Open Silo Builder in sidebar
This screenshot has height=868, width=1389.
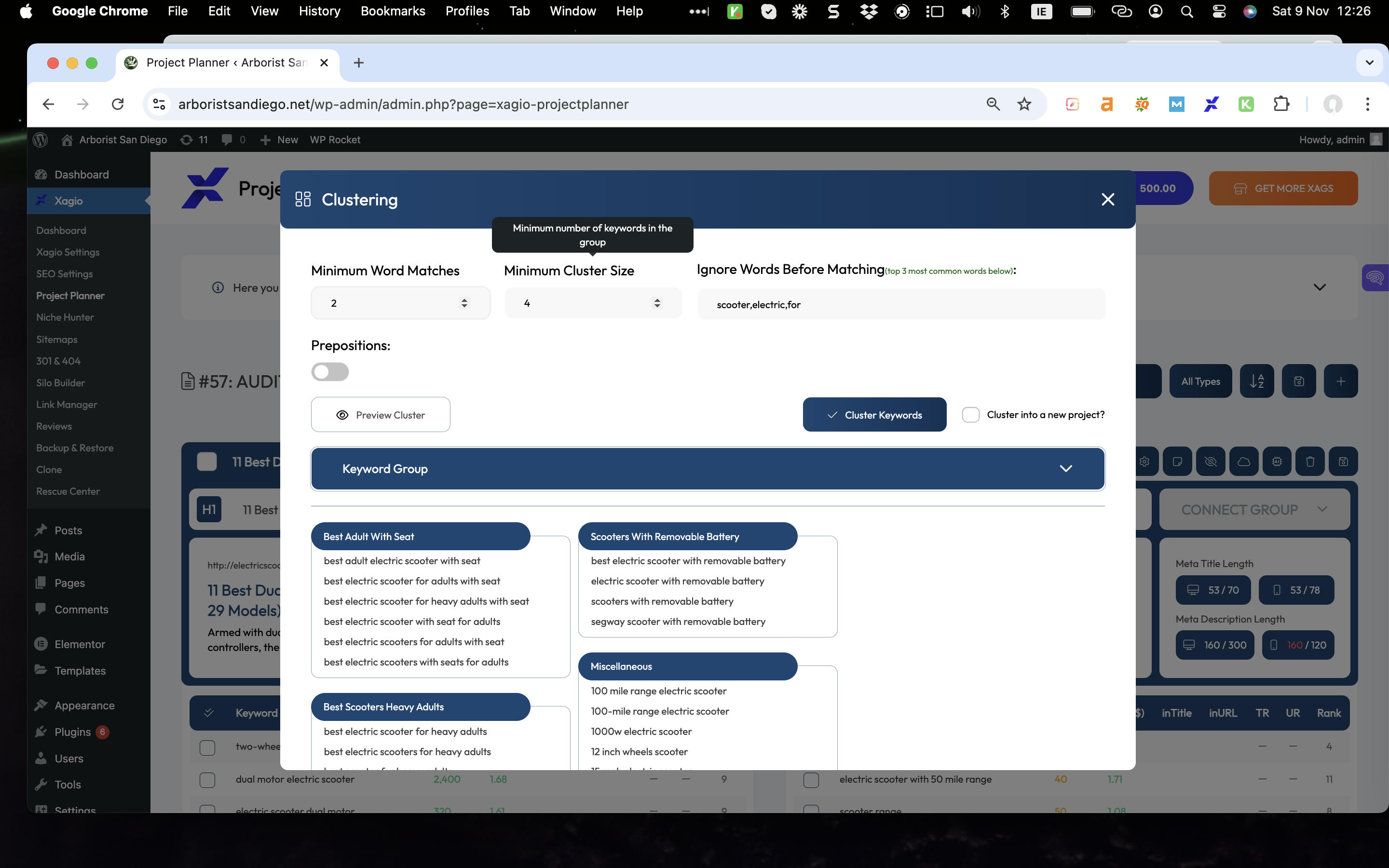(60, 382)
